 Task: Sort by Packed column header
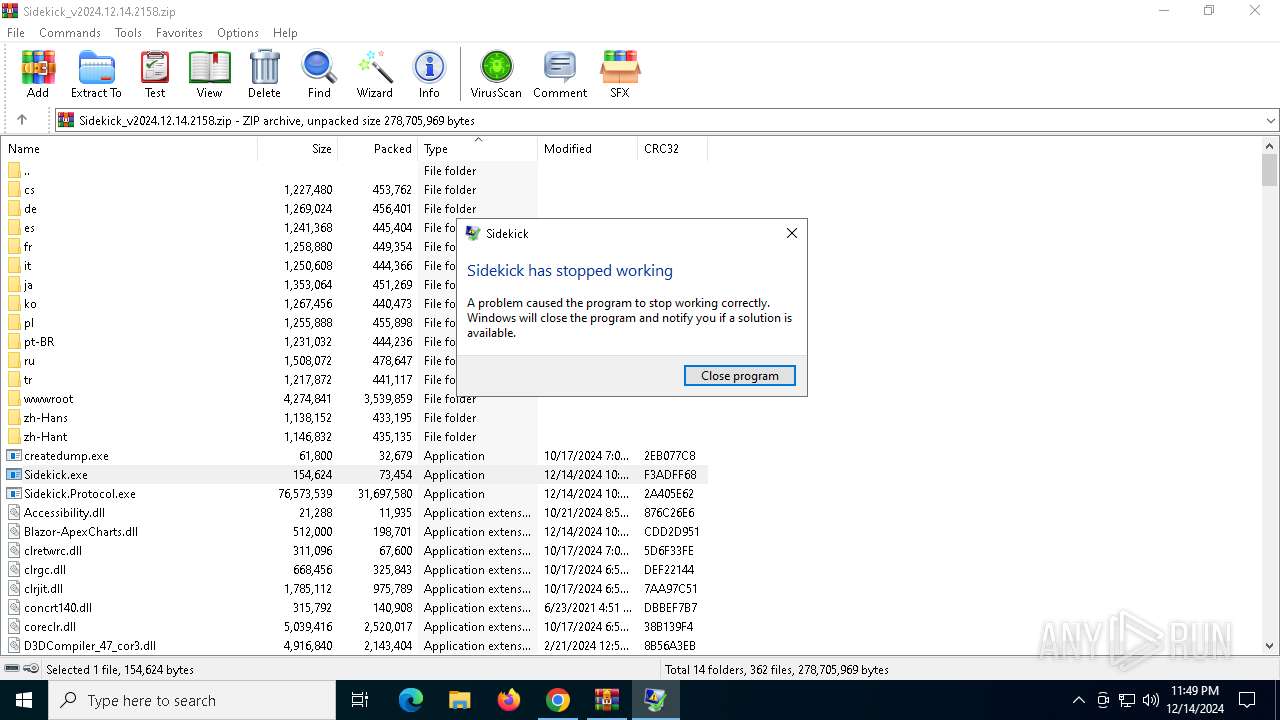pos(378,148)
